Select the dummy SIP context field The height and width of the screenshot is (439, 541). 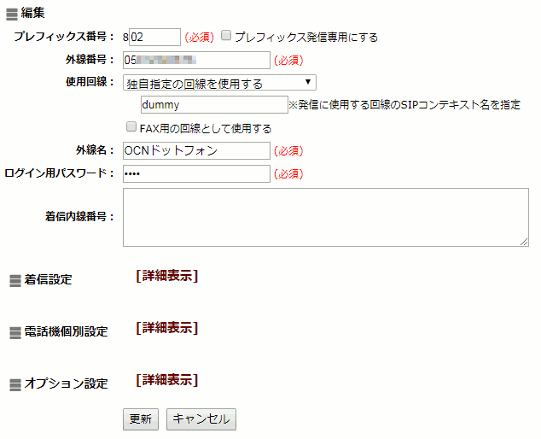coord(214,105)
